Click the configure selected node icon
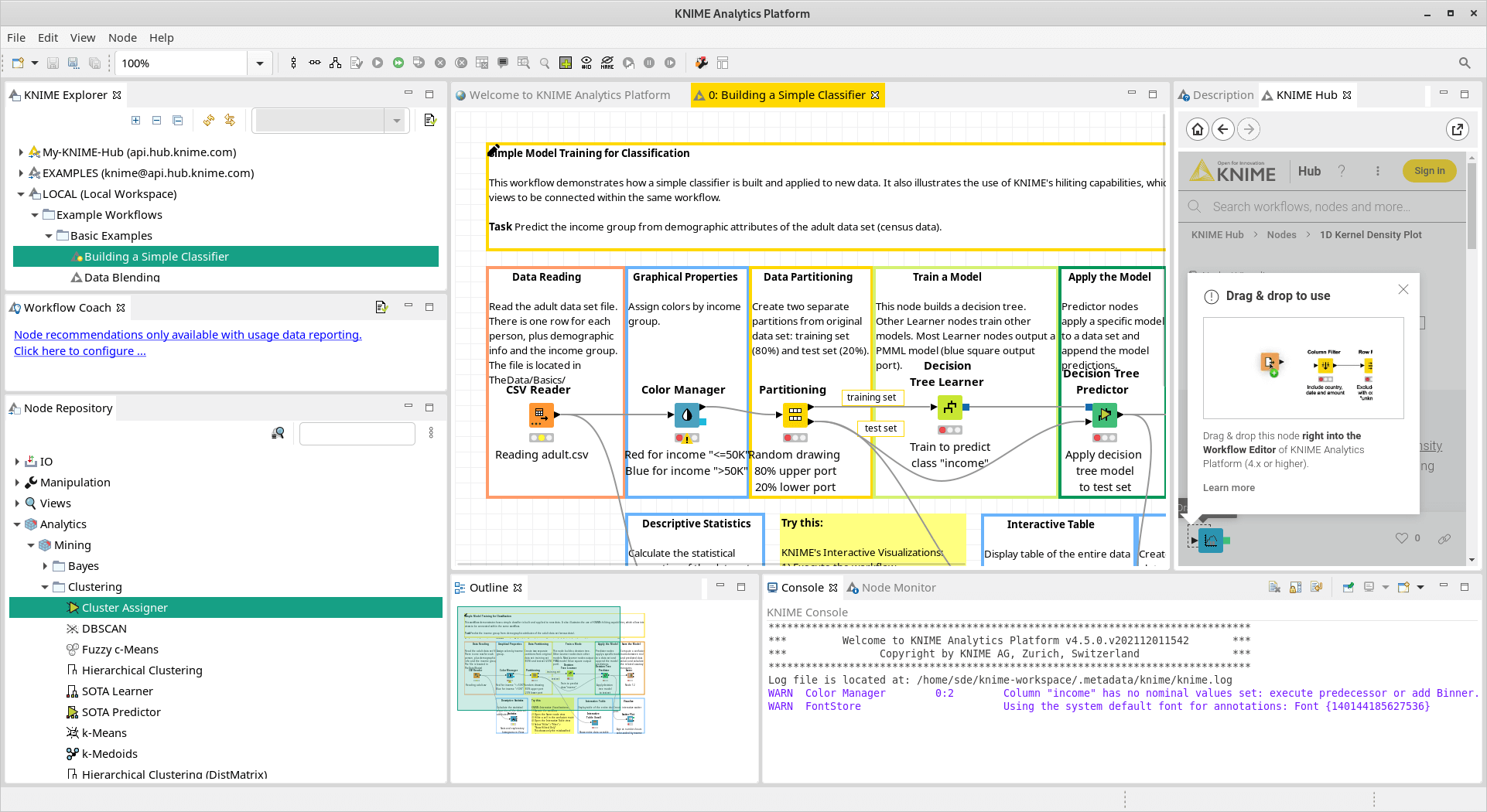Screen dimensions: 1487x812 [x=356, y=63]
